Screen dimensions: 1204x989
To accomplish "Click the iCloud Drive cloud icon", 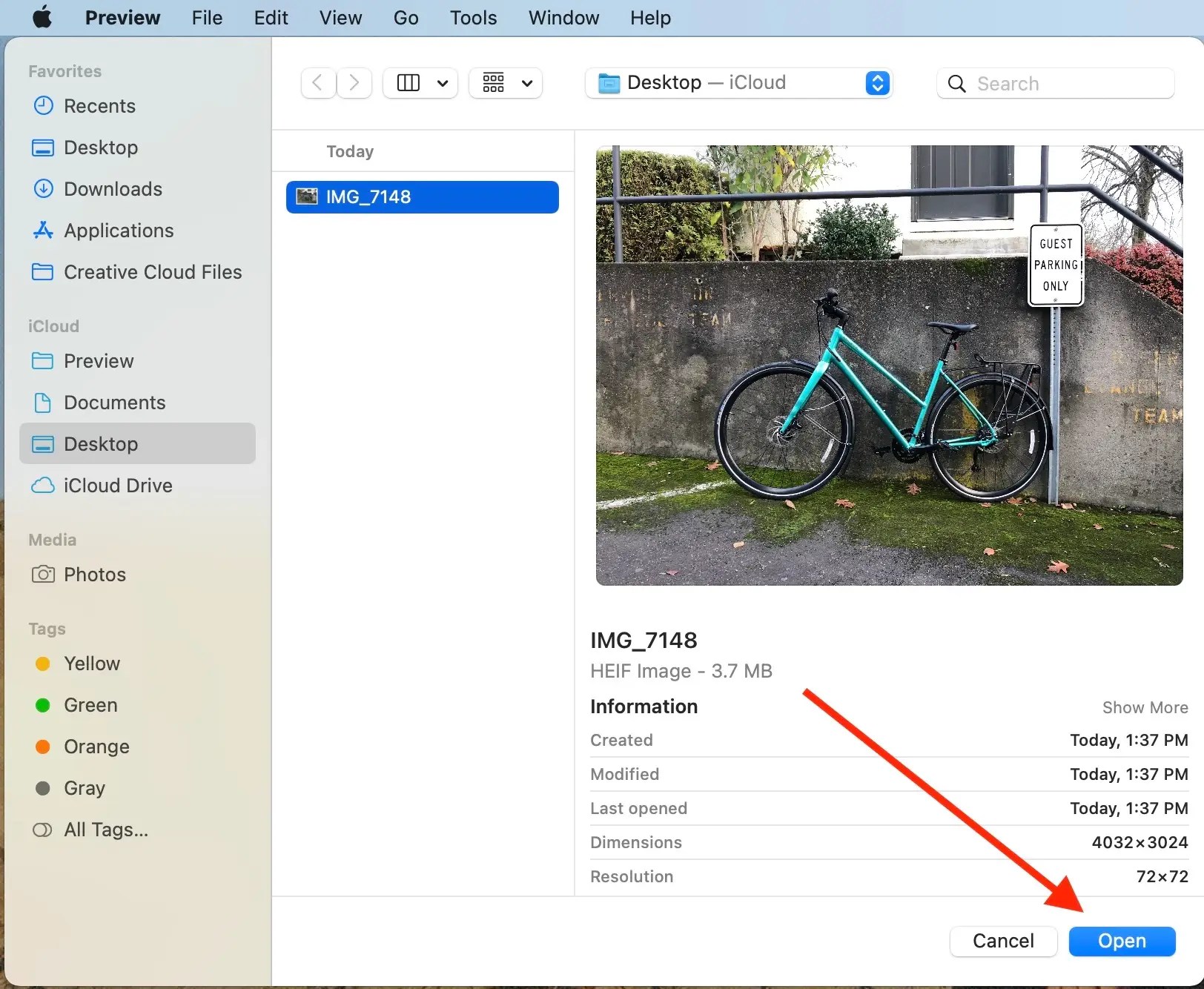I will (42, 485).
